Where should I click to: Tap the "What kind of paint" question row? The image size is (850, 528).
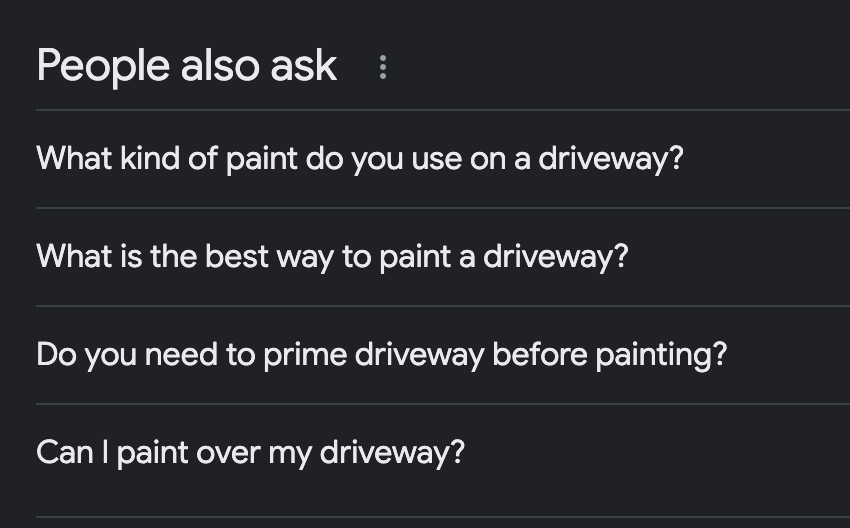[359, 159]
